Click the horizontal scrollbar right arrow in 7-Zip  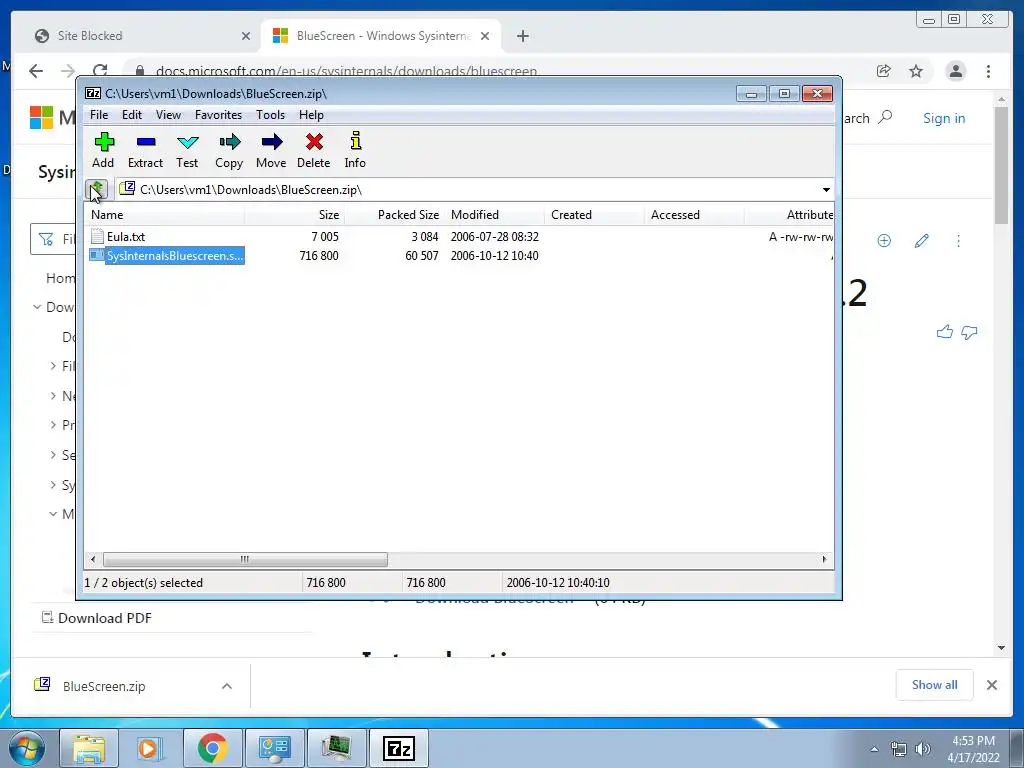(824, 559)
